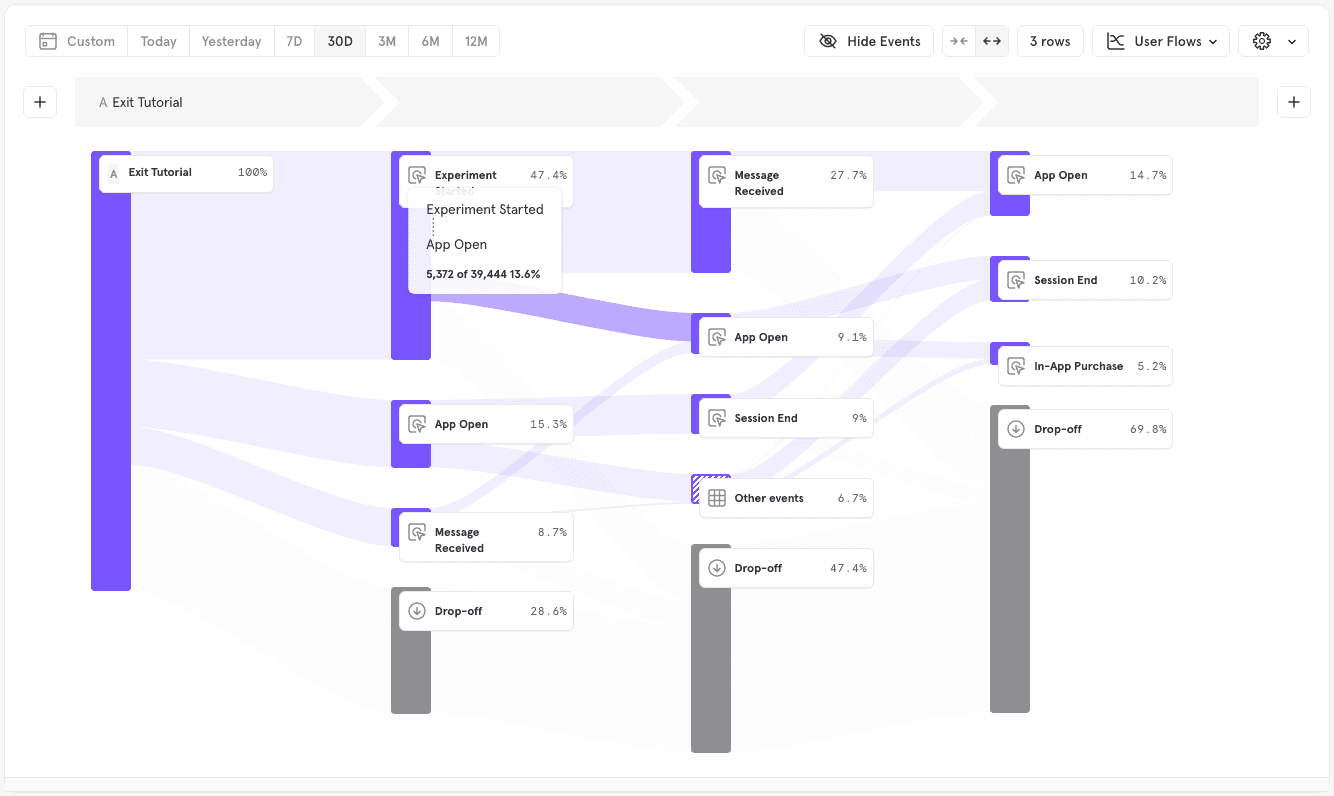Screen dimensions: 1334x796
Task: Click the grid icon on the Other events node
Action: pyautogui.click(x=716, y=498)
